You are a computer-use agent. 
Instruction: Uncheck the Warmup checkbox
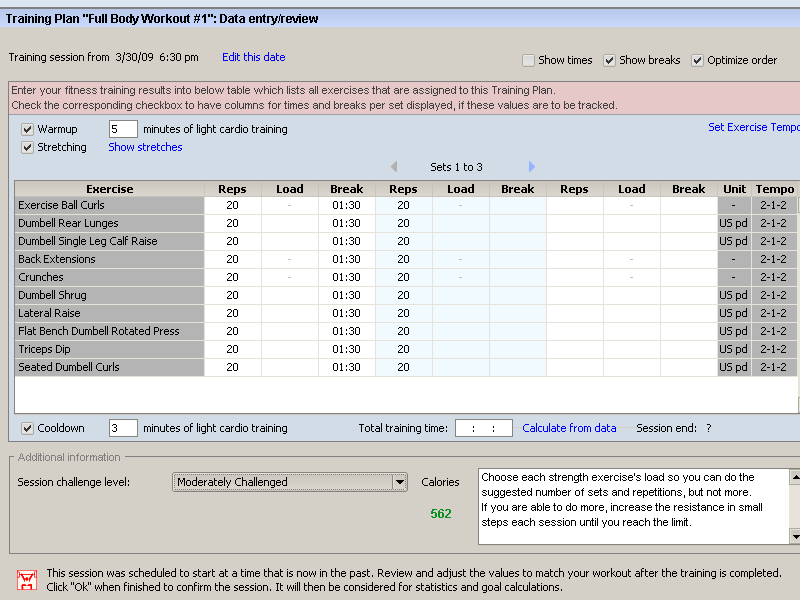point(27,129)
